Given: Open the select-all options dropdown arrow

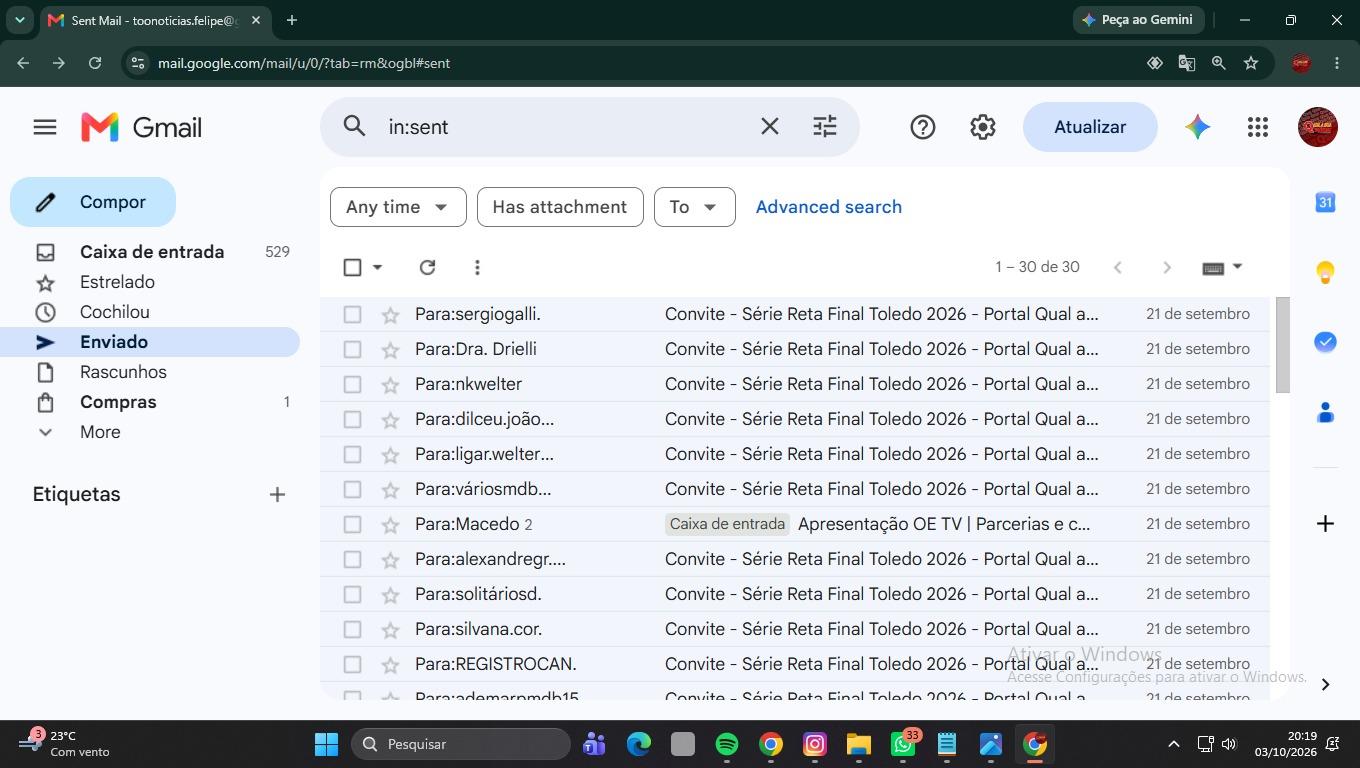Looking at the screenshot, I should point(377,267).
